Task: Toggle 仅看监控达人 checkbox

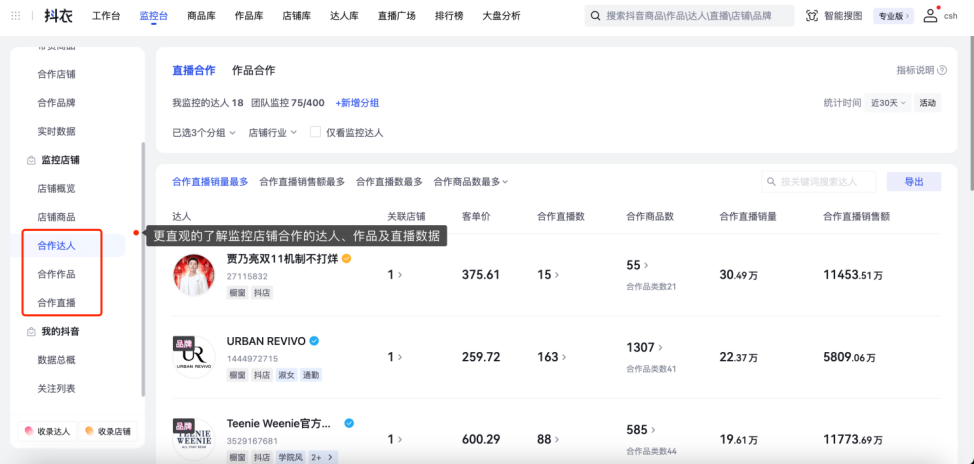Action: [315, 132]
